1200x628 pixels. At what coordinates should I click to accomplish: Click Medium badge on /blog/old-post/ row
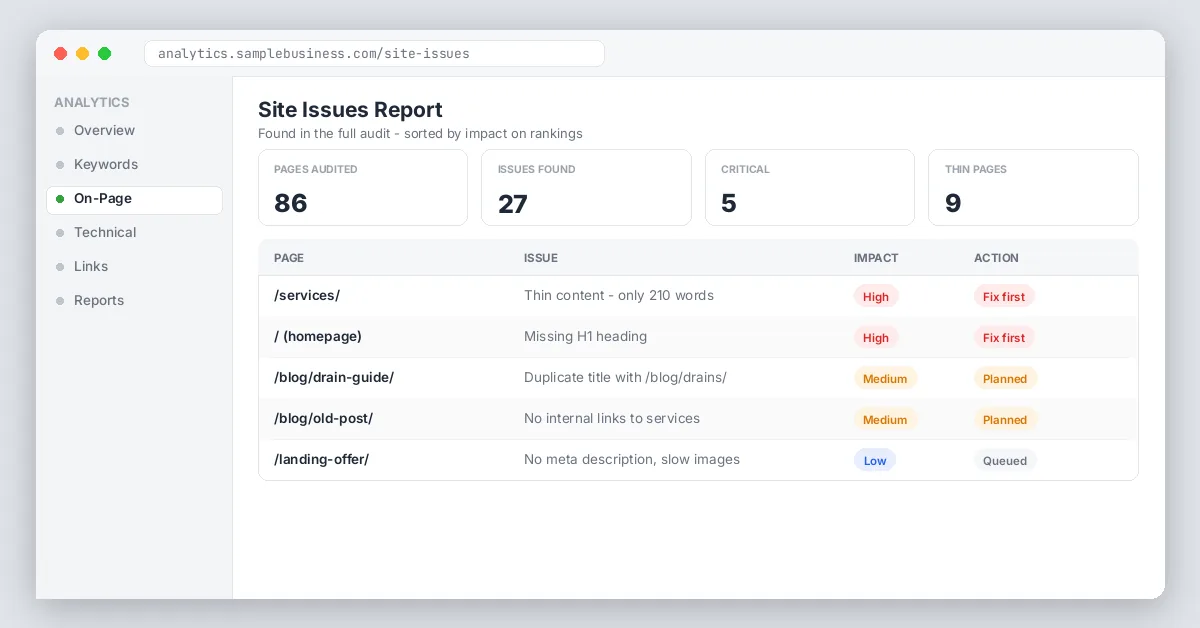click(x=885, y=419)
